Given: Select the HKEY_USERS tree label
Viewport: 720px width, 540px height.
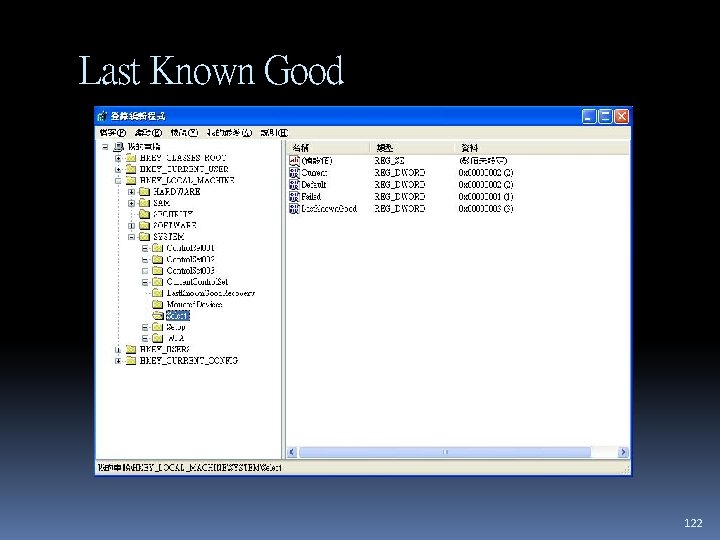Looking at the screenshot, I should click(x=165, y=349).
